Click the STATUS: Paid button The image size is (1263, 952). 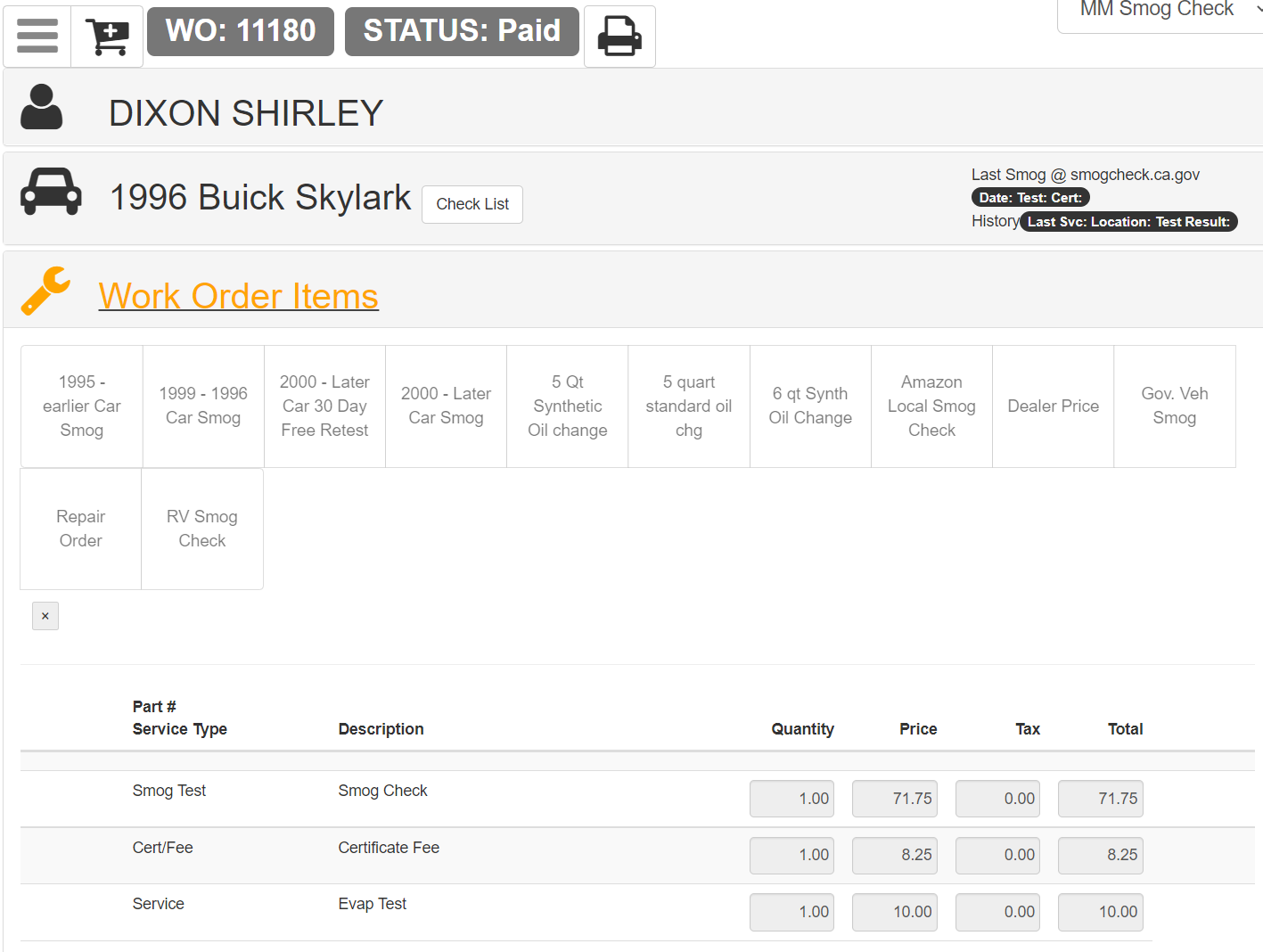462,31
